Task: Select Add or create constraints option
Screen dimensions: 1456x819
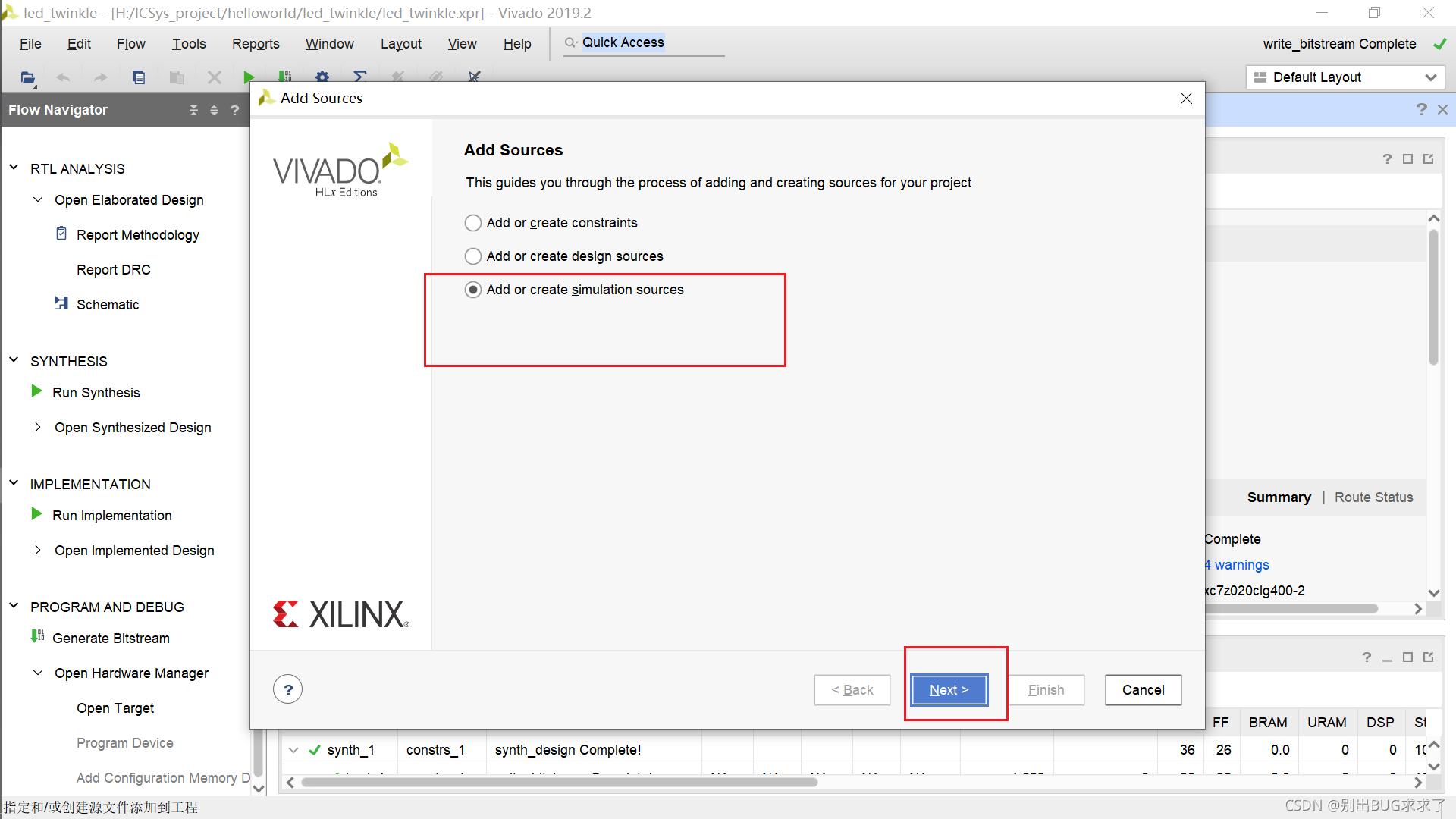Action: pos(473,223)
